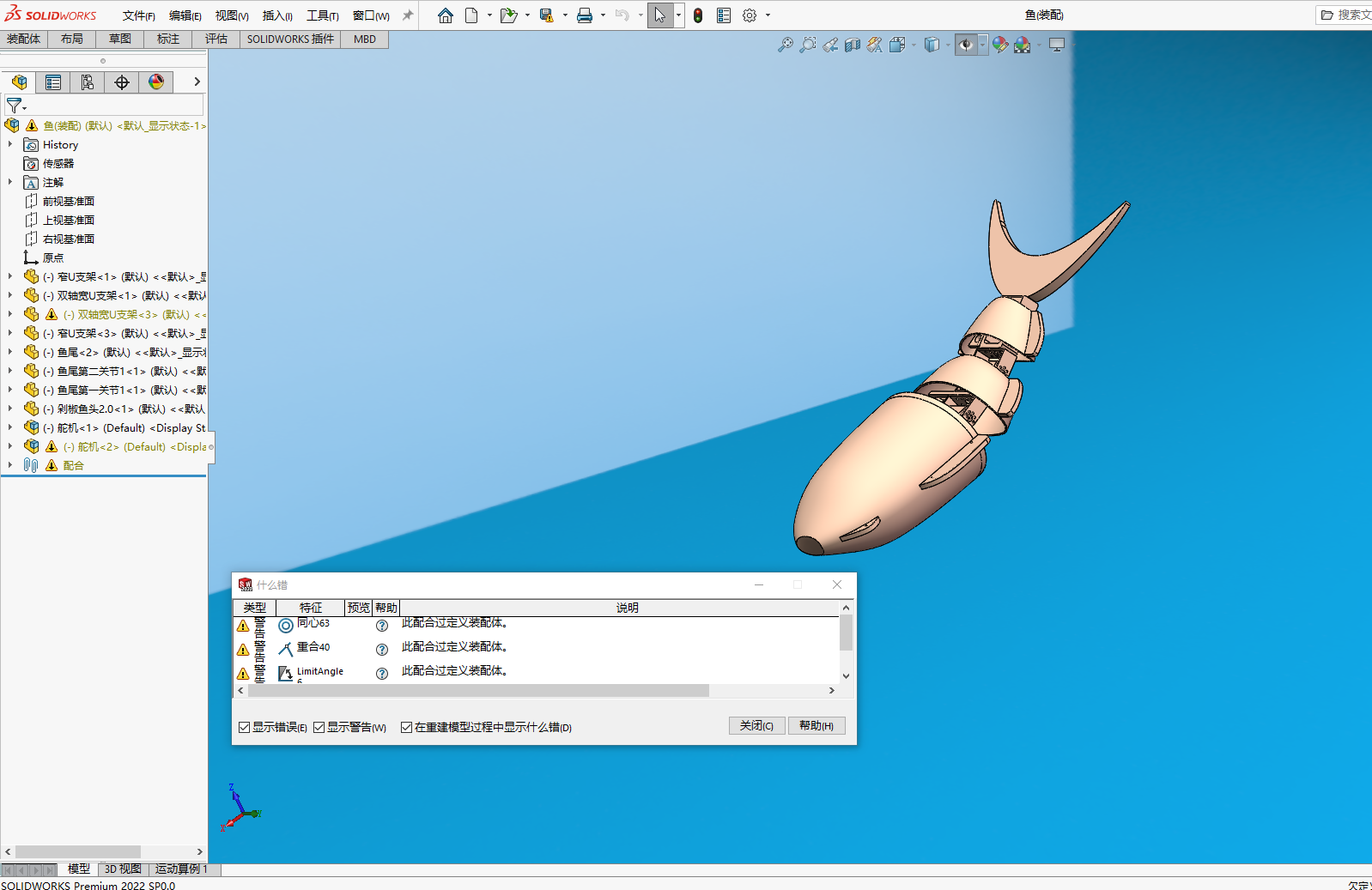
Task: Open View Settings monitor icon
Action: (1057, 45)
